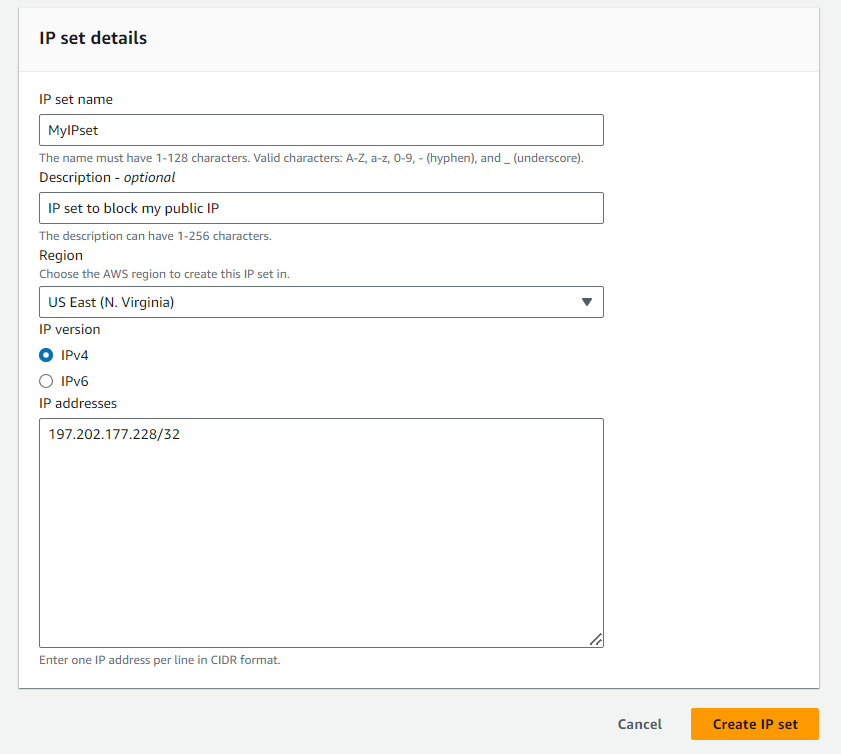Click the Create IP set button

point(755,724)
